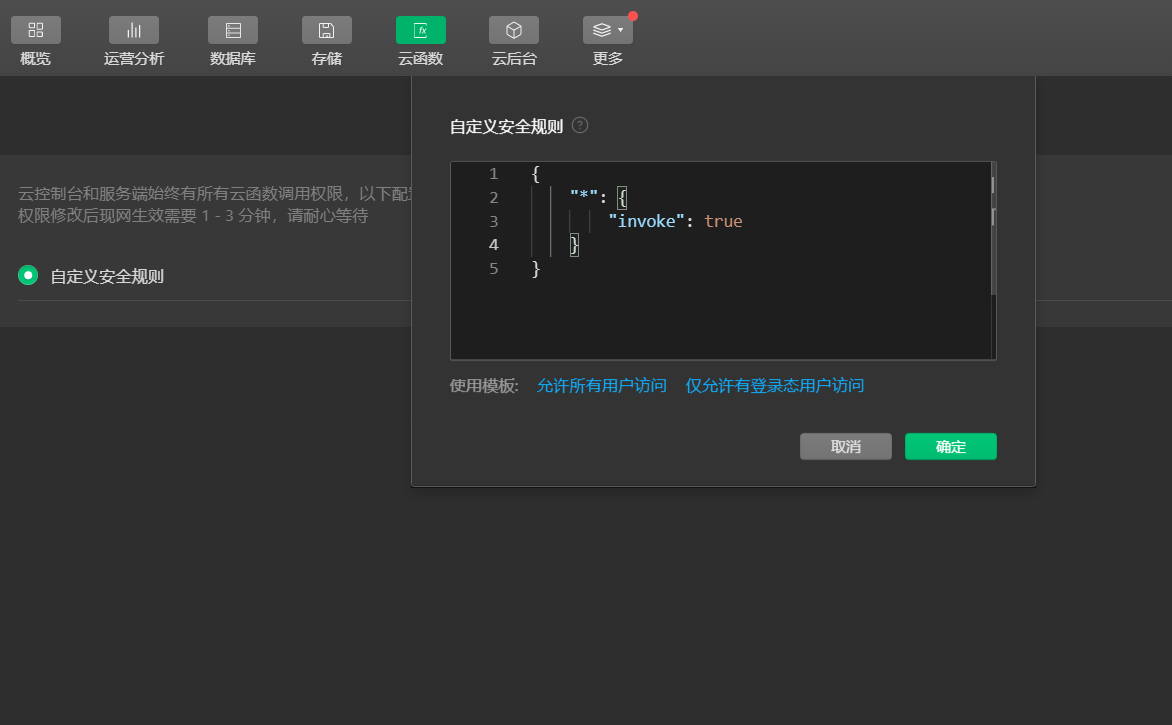Image resolution: width=1172 pixels, height=725 pixels.
Task: Click the 存储 tab label
Action: pyautogui.click(x=327, y=59)
